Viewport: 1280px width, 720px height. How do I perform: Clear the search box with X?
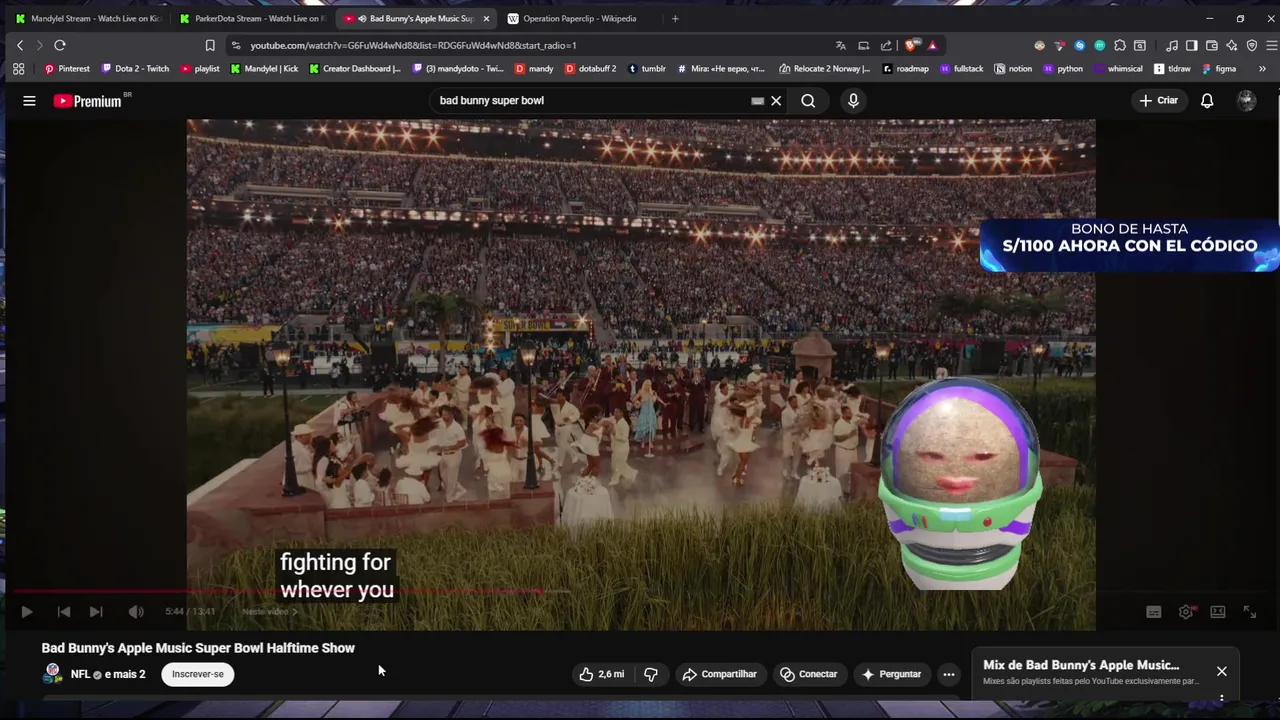pos(776,101)
